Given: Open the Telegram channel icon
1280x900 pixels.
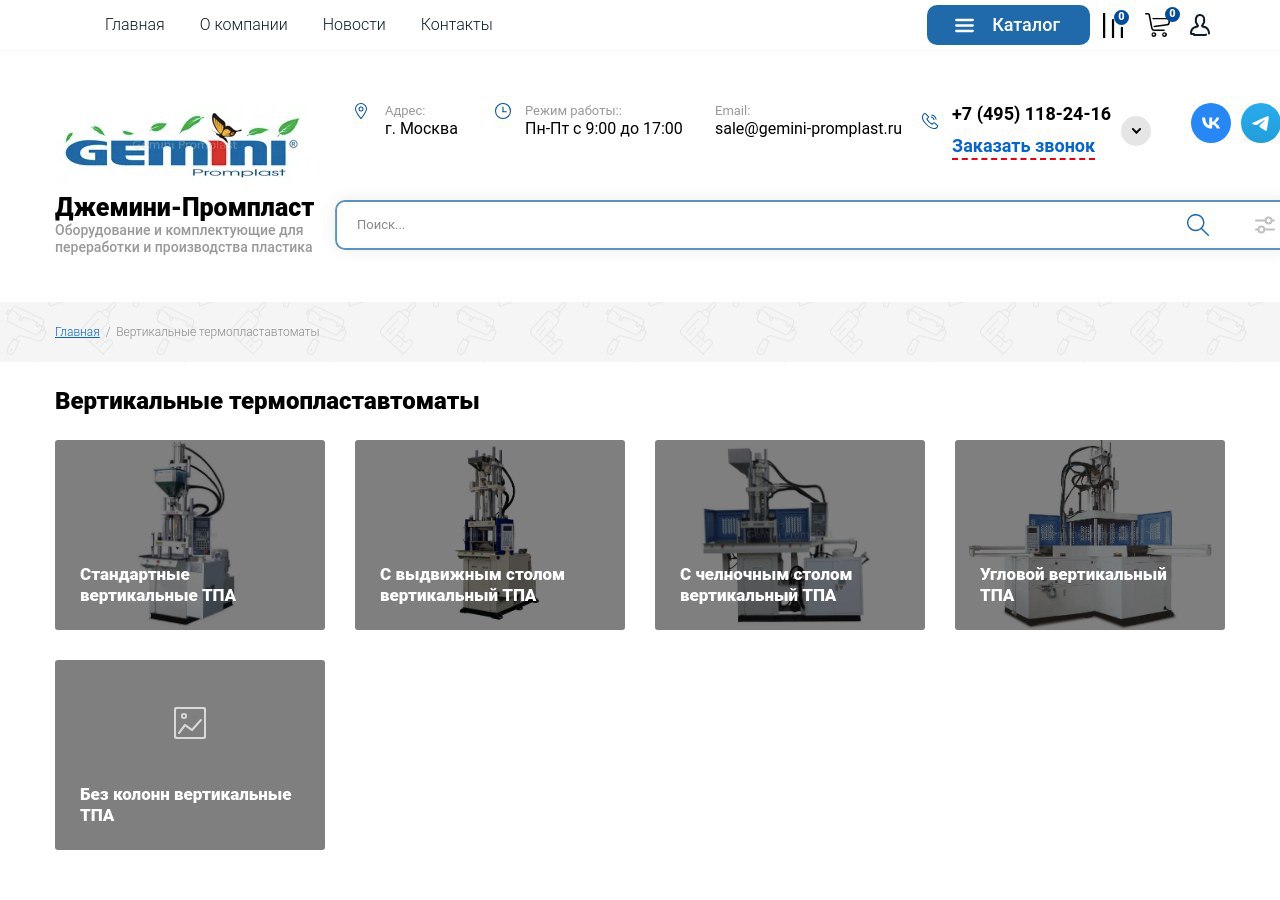Looking at the screenshot, I should click(1260, 123).
